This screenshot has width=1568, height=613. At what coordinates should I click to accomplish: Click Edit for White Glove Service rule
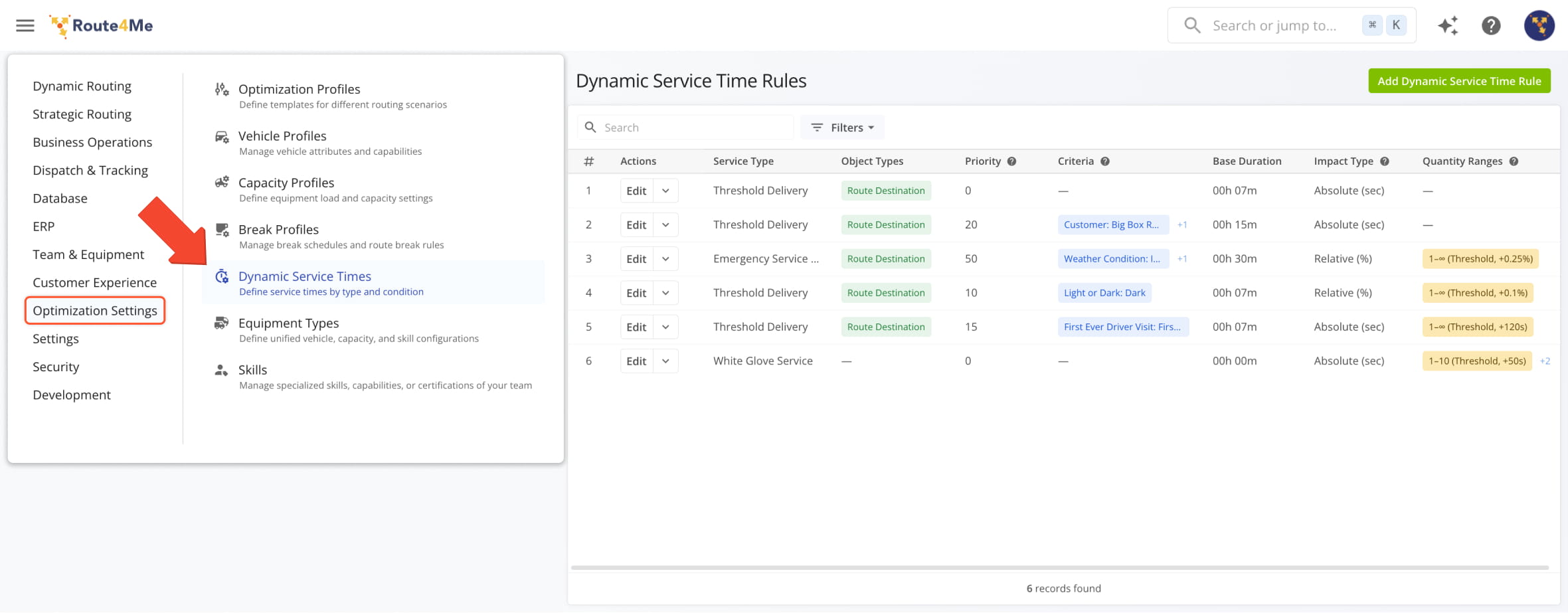pos(636,361)
